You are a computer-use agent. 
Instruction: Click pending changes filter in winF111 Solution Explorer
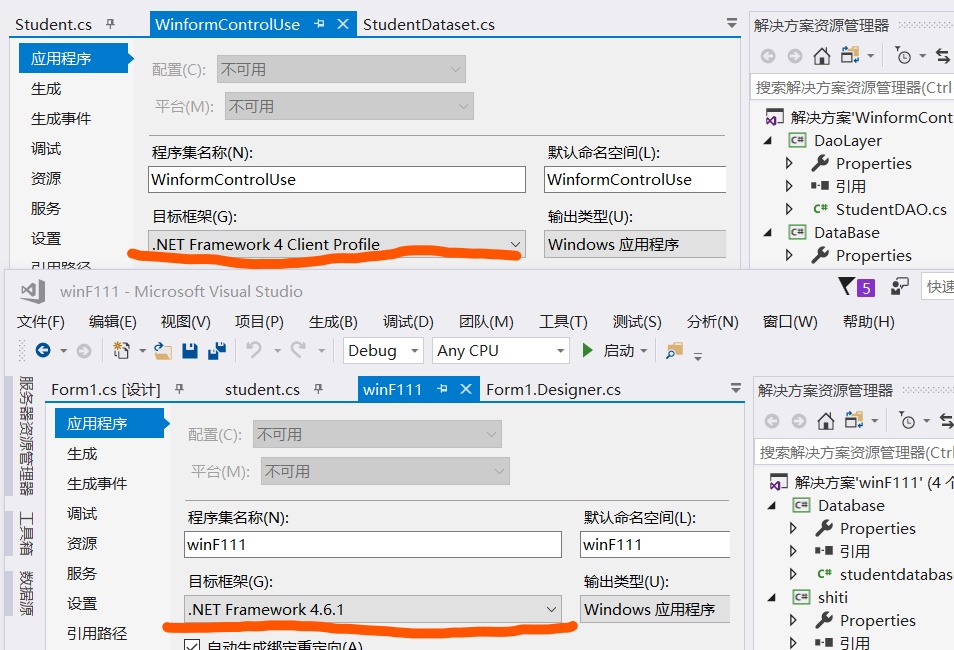coord(907,421)
